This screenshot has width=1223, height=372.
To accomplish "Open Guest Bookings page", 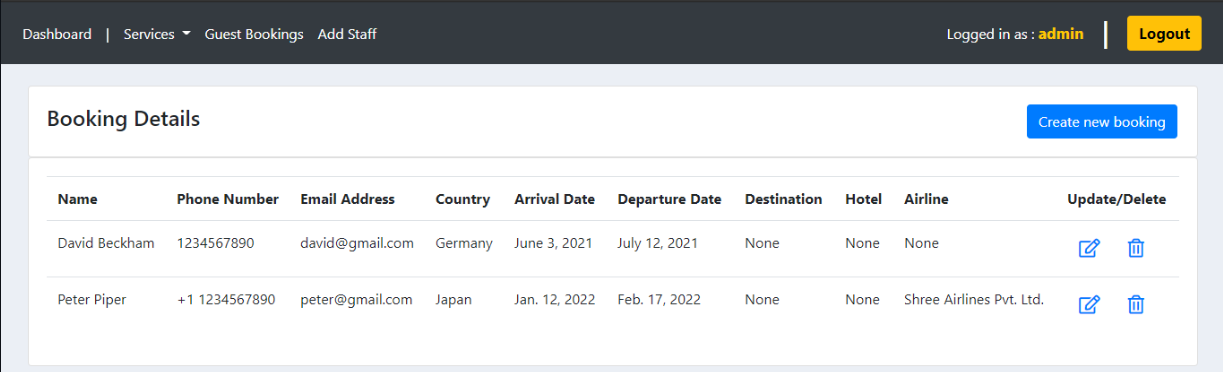I will pyautogui.click(x=254, y=34).
